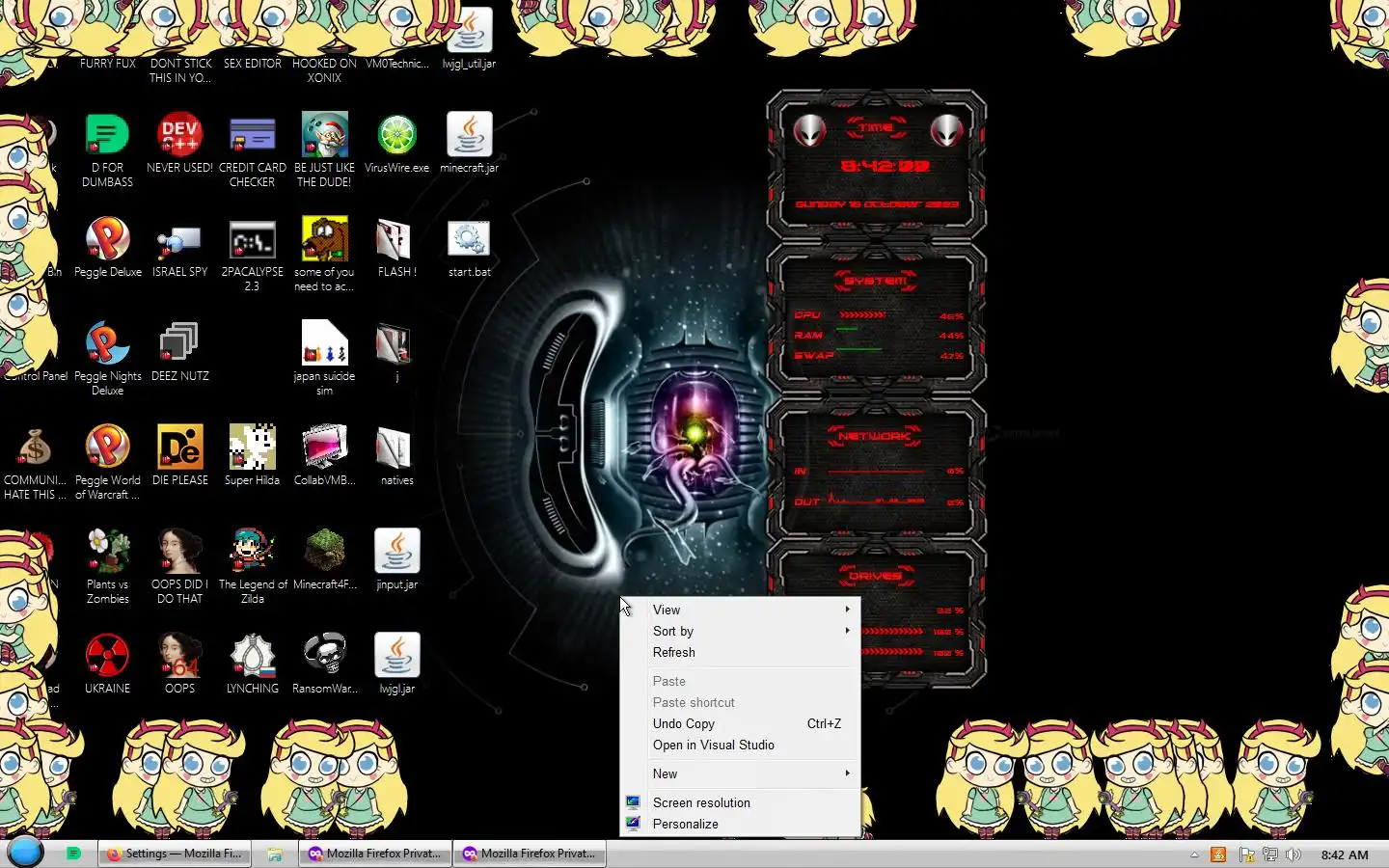Select the japan suicide sim icon
1389x868 pixels.
tap(324, 343)
